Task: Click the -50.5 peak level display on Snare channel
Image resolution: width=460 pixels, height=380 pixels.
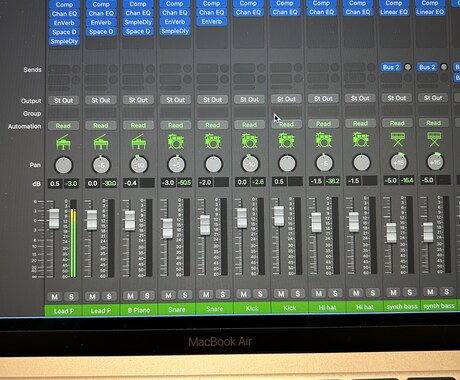Action: 184,182
